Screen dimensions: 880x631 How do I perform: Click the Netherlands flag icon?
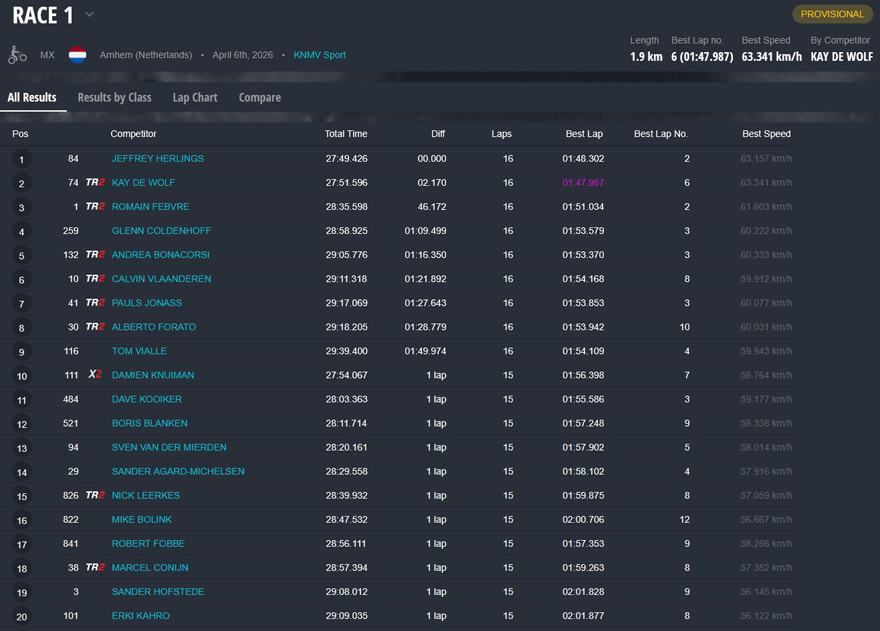click(x=77, y=55)
